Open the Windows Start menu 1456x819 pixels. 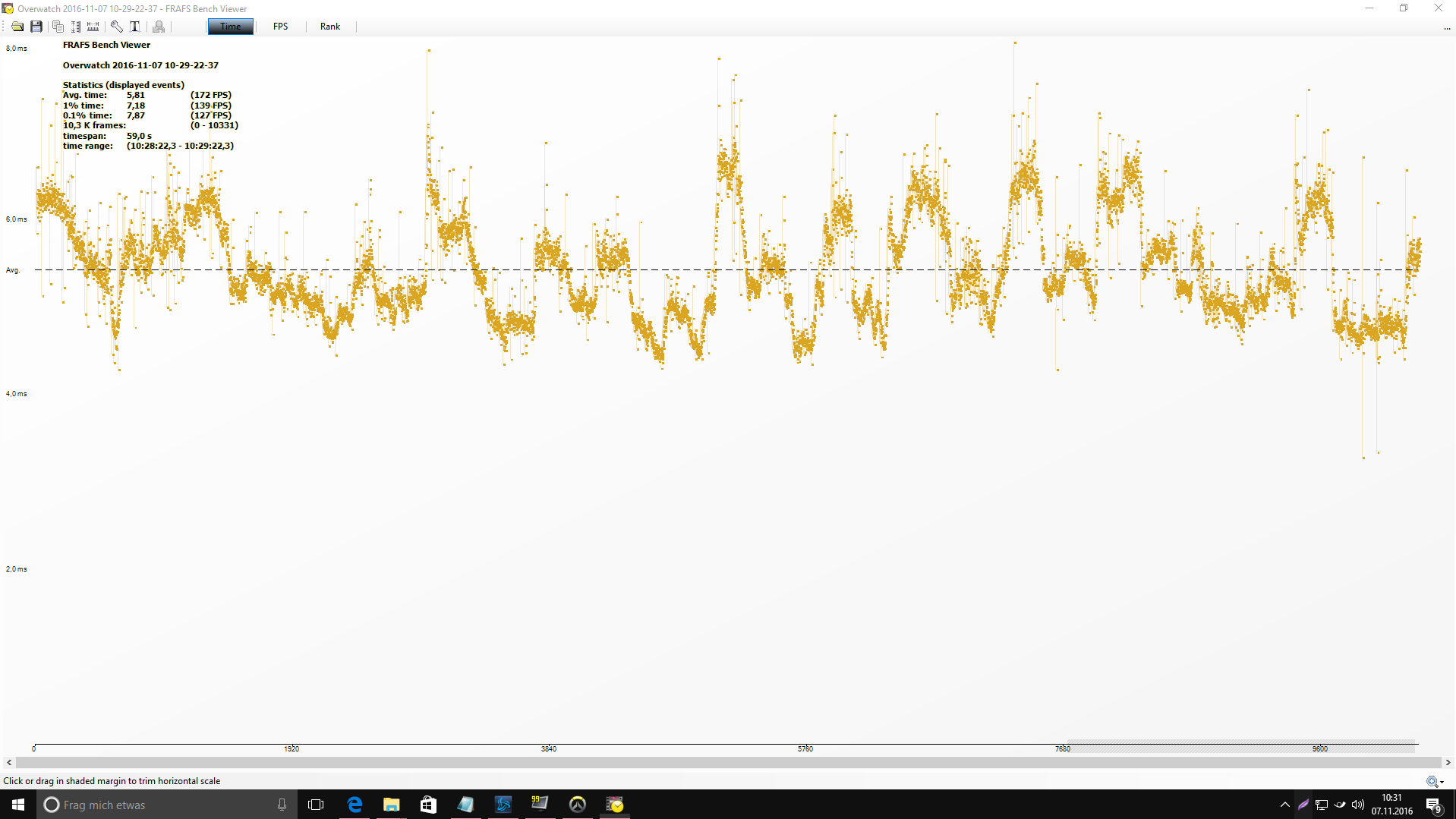pyautogui.click(x=18, y=805)
